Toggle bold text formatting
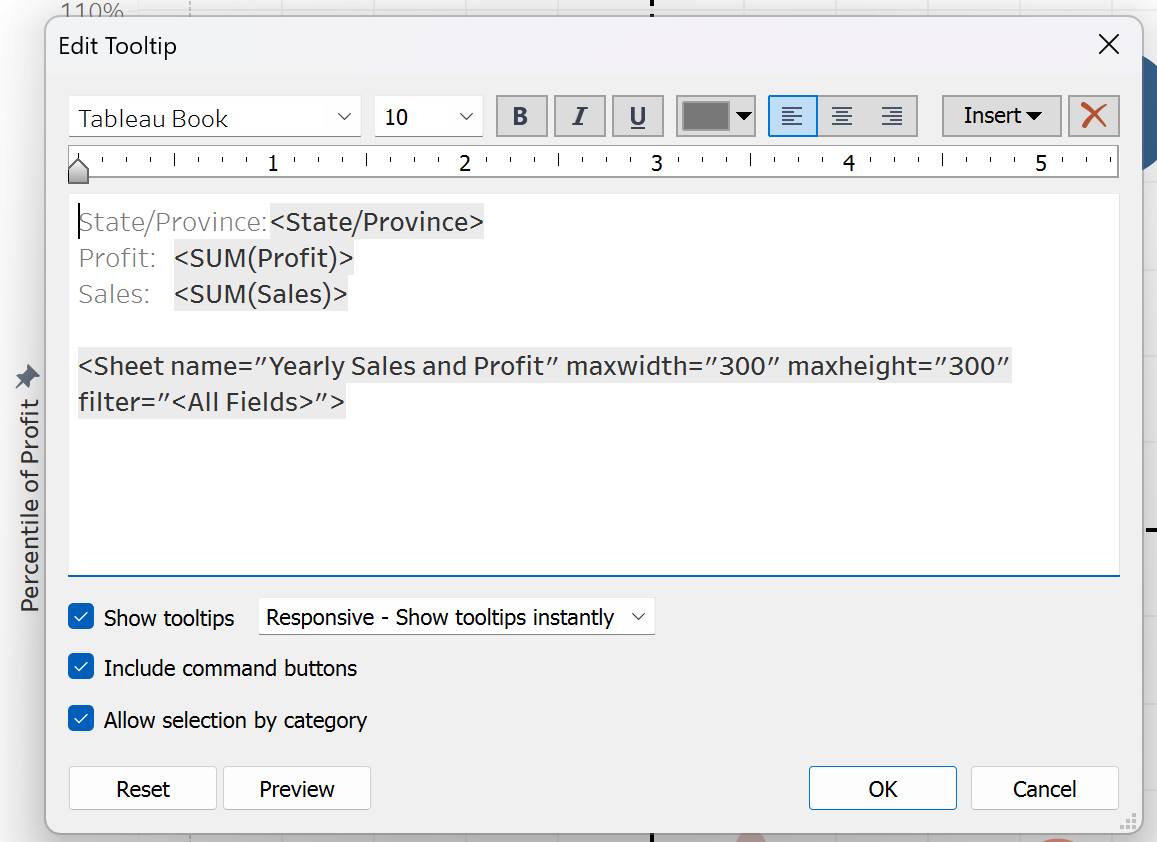The width and height of the screenshot is (1157, 842). (521, 116)
